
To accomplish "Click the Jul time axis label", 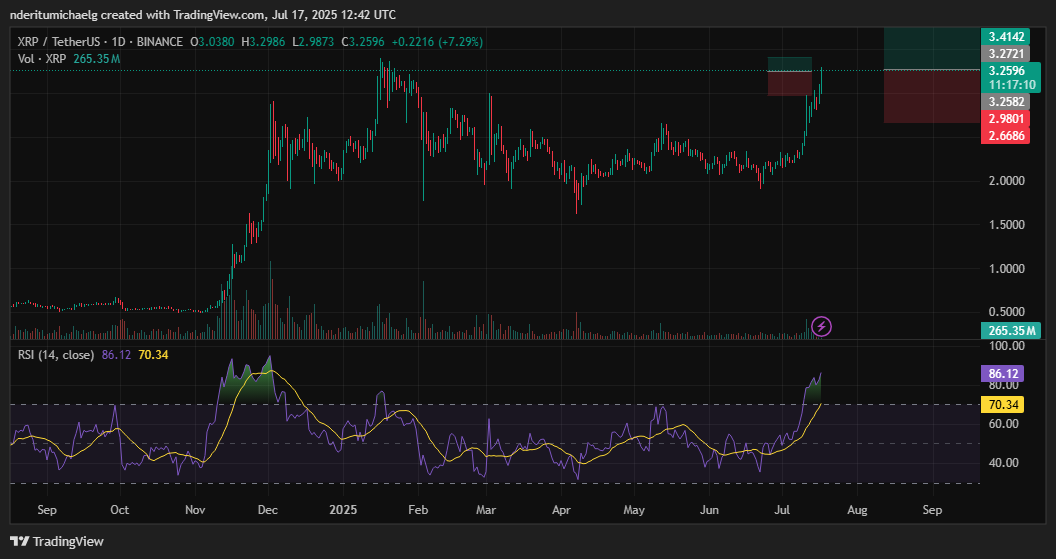I will coord(783,511).
